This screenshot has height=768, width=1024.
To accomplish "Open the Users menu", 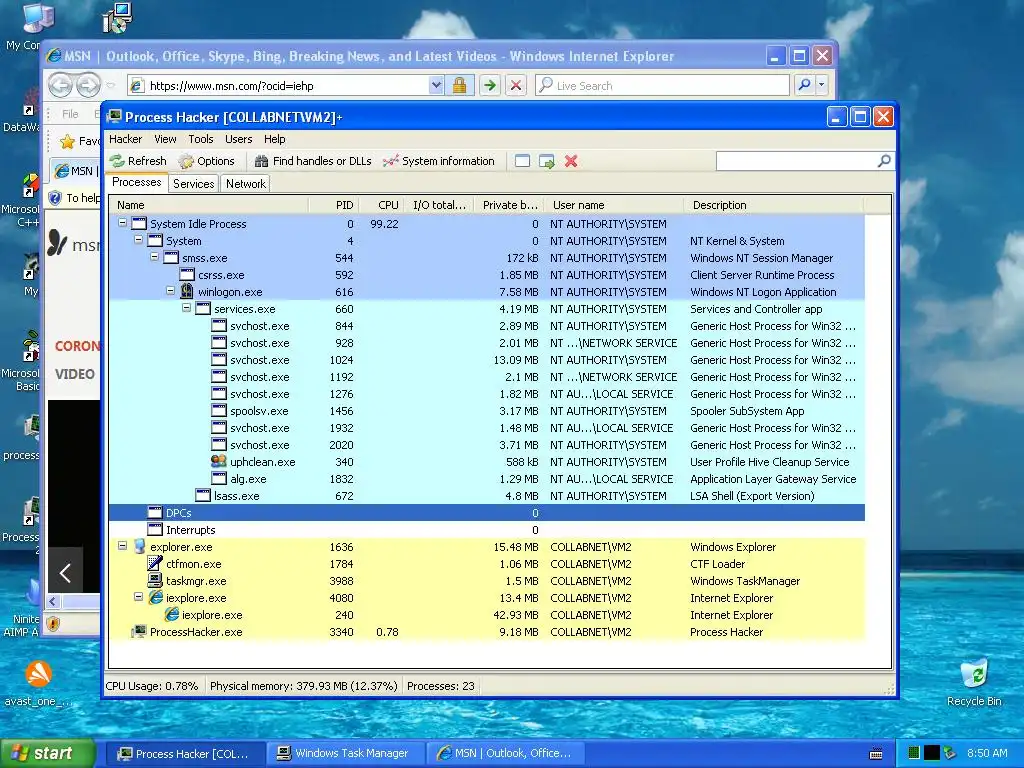I will coord(238,139).
